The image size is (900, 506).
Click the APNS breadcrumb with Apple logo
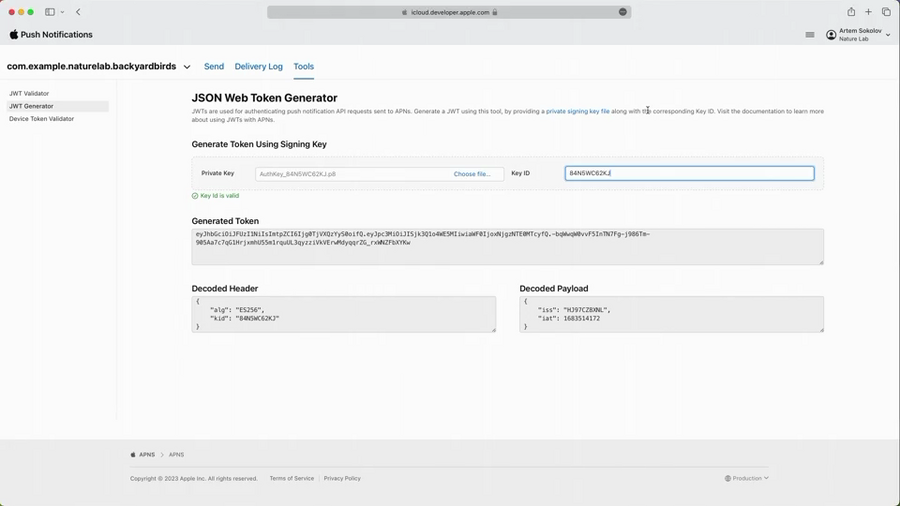pos(143,454)
